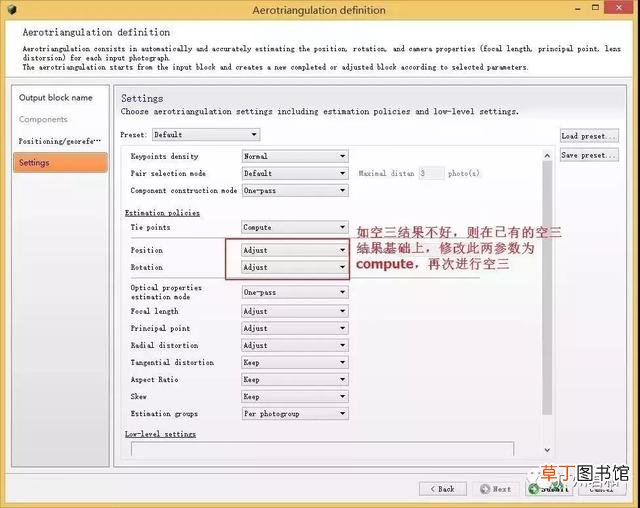Open the Preset dropdown showing Default
This screenshot has width=640, height=508.
[x=206, y=135]
